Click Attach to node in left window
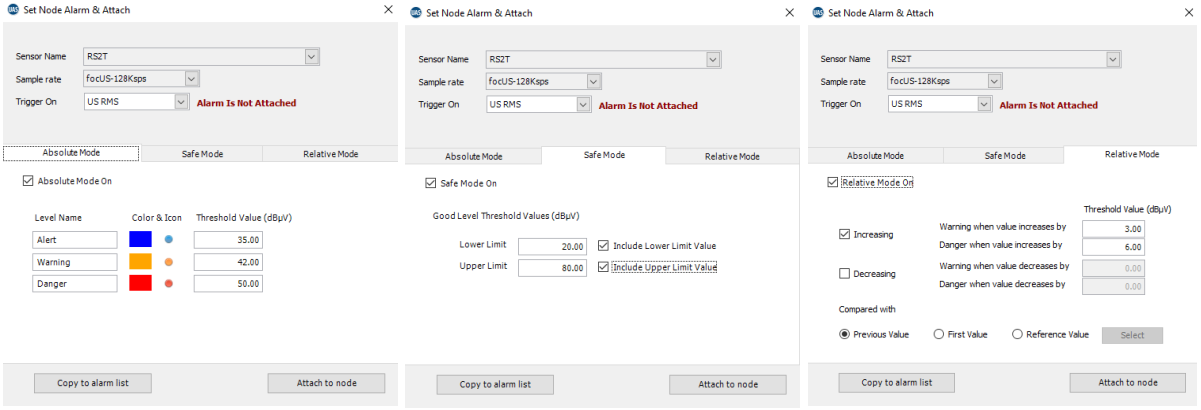 pos(326,383)
